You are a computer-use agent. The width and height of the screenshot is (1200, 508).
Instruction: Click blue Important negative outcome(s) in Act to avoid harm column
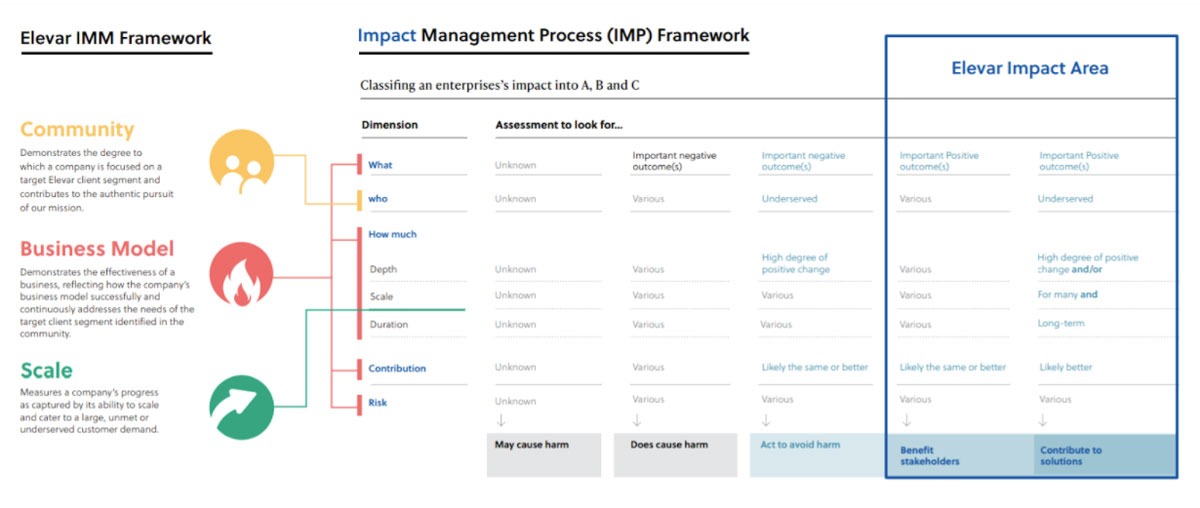coord(803,161)
